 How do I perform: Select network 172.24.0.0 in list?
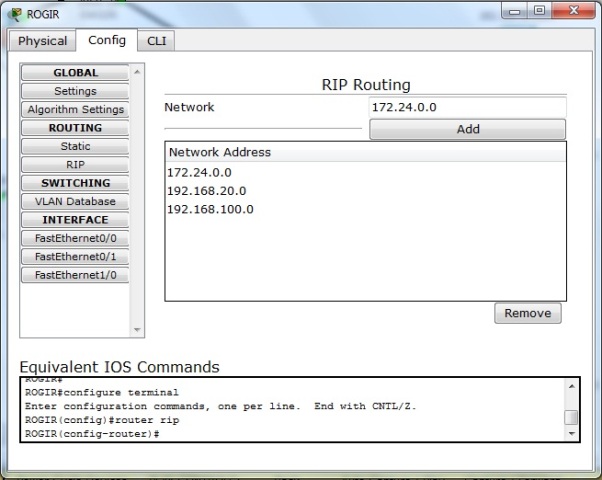tap(200, 172)
